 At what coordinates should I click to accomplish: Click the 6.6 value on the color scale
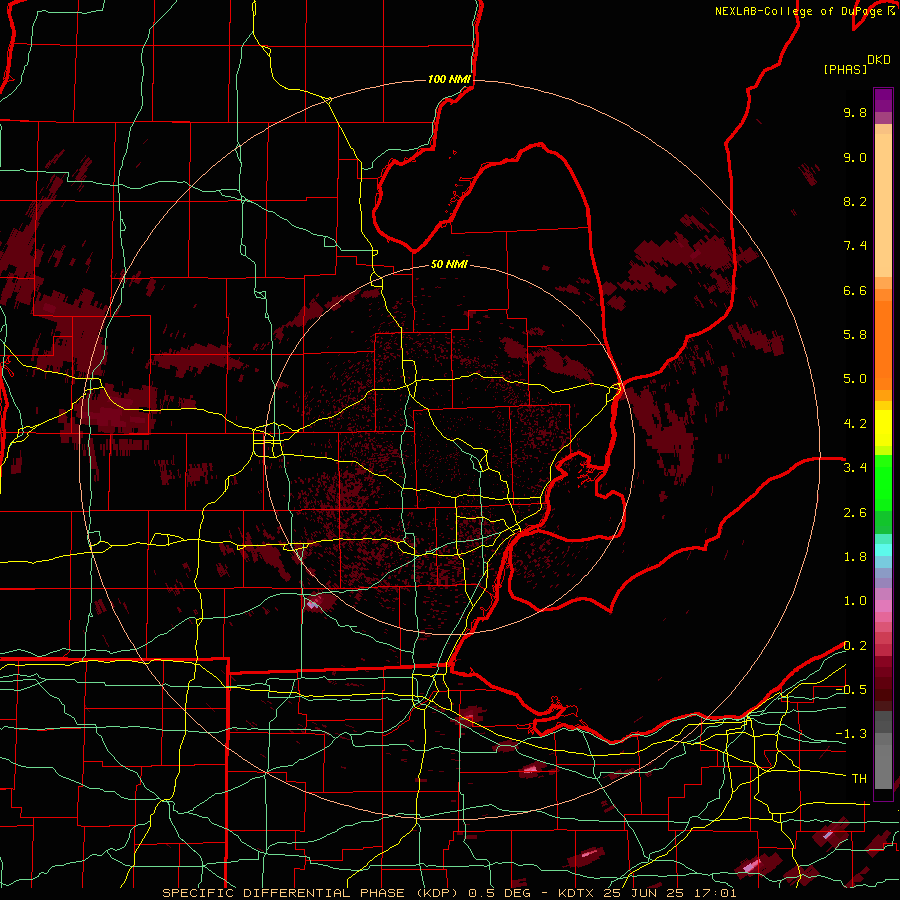855,290
